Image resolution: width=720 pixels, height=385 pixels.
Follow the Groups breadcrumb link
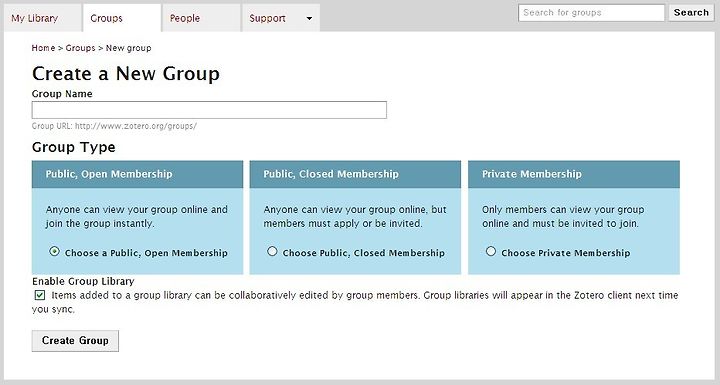[80, 48]
